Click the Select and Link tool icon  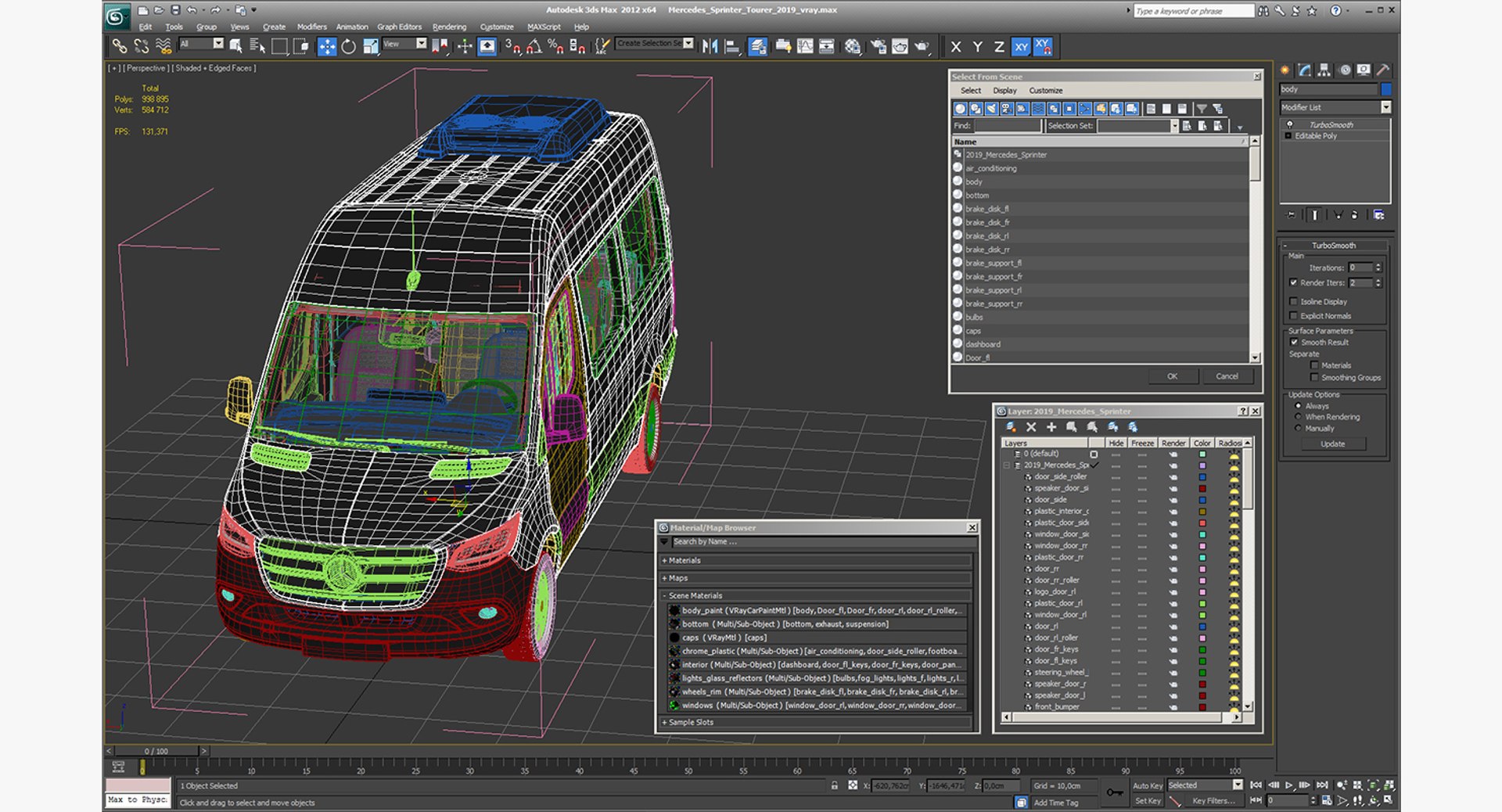click(x=119, y=47)
